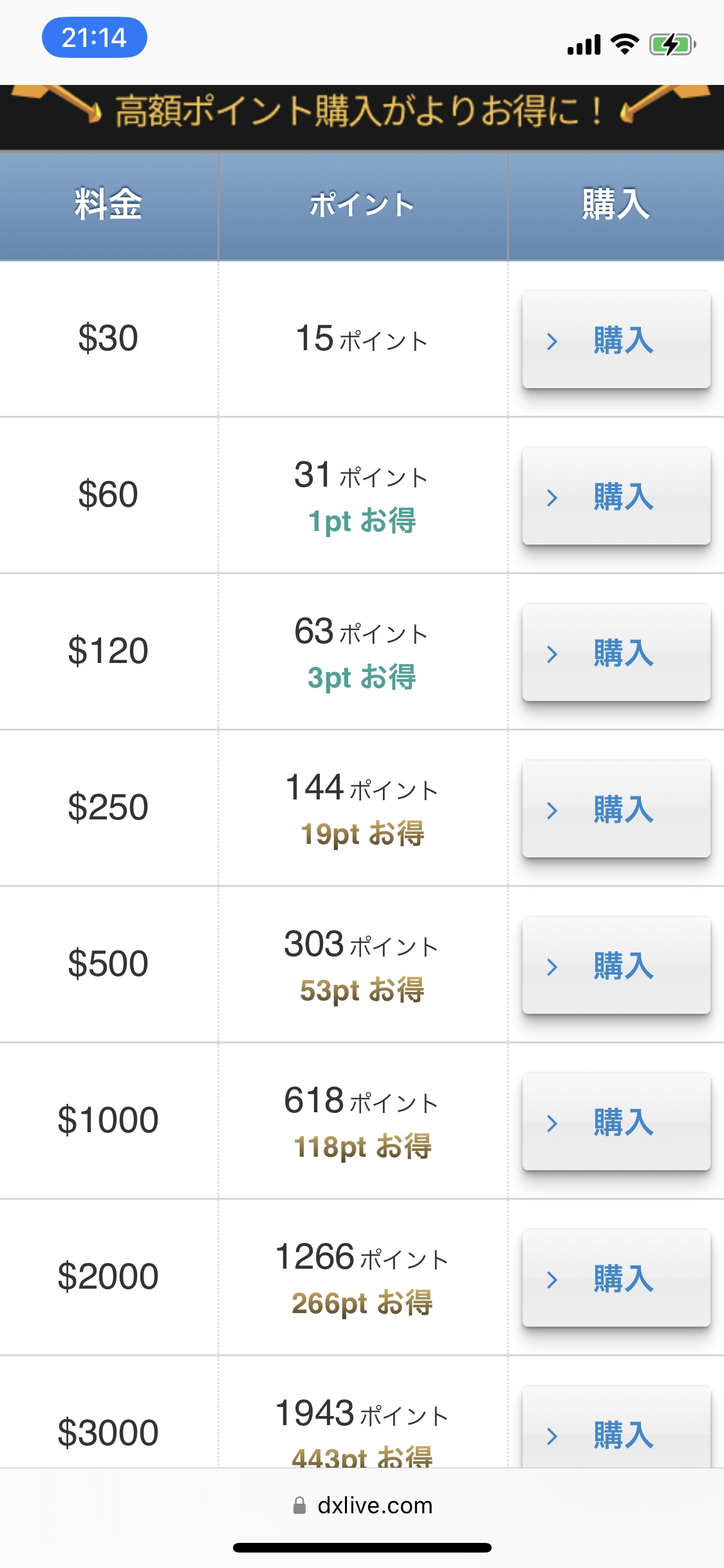
Task: Tap the 19pt お得 bonus text
Action: click(x=362, y=834)
